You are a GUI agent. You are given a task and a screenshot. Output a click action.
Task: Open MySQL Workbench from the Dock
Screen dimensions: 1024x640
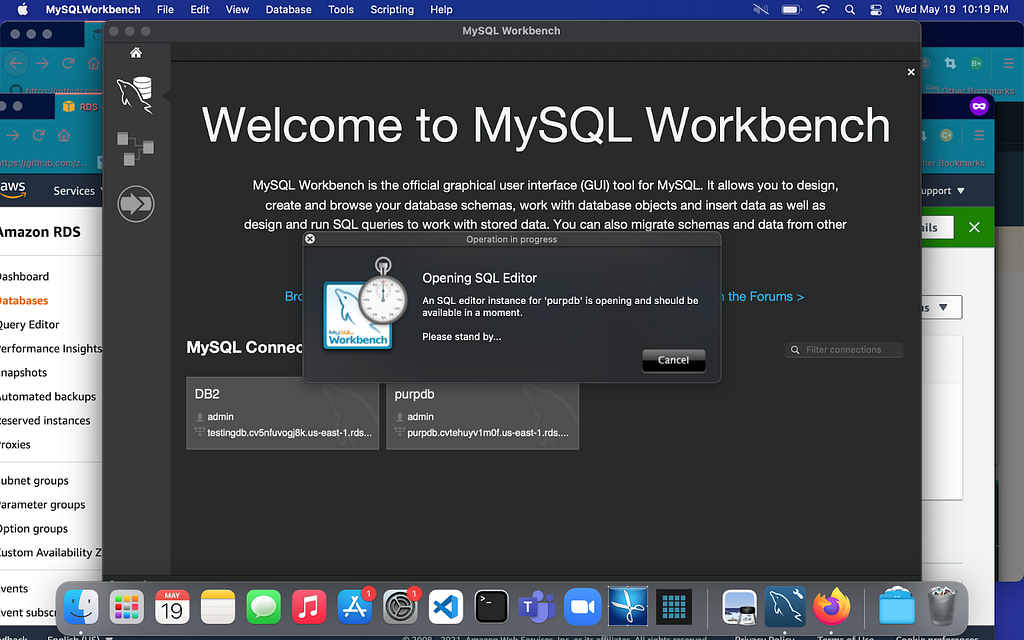(x=785, y=607)
